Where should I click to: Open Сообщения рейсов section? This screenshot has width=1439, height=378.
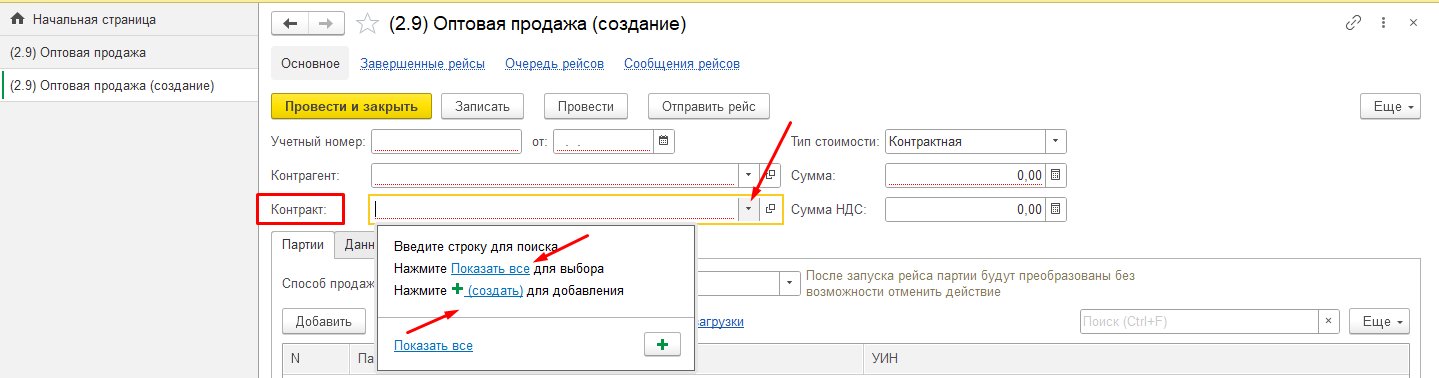click(682, 63)
